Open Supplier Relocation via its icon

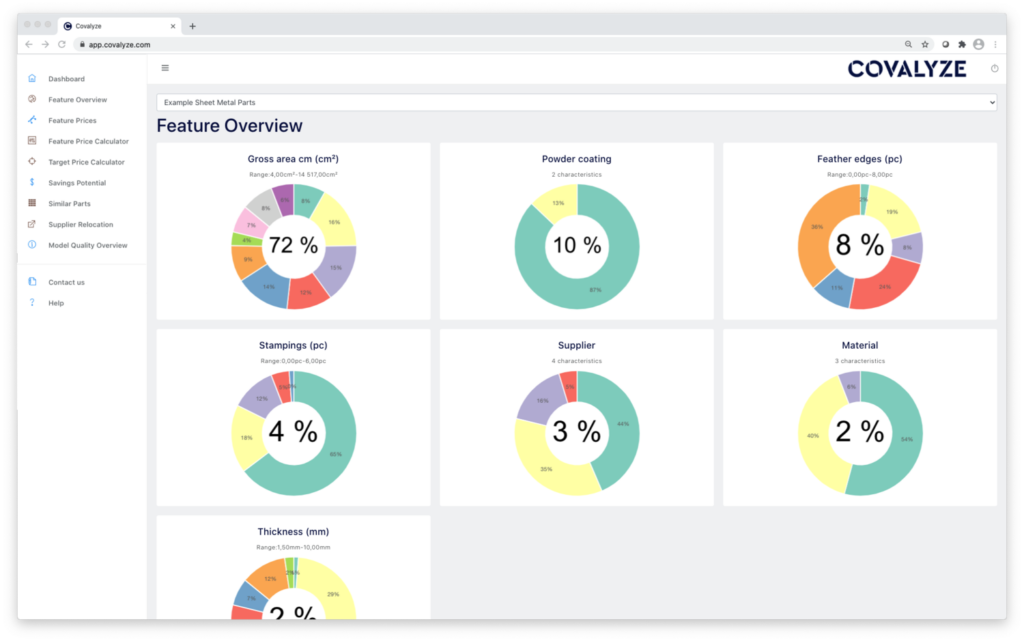pos(32,224)
